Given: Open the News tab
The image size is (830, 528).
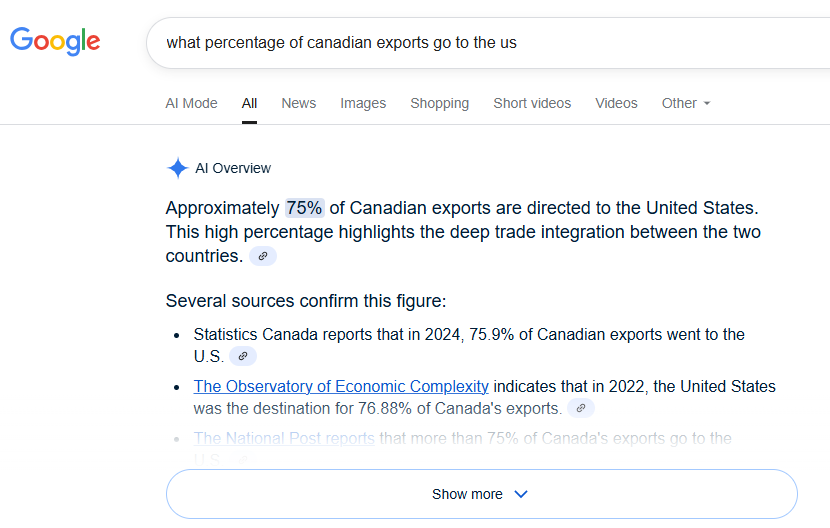Looking at the screenshot, I should tap(299, 103).
